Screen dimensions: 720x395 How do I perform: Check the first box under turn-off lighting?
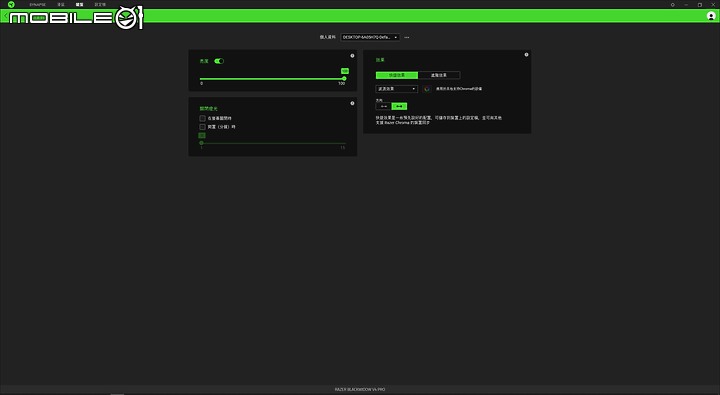point(202,118)
